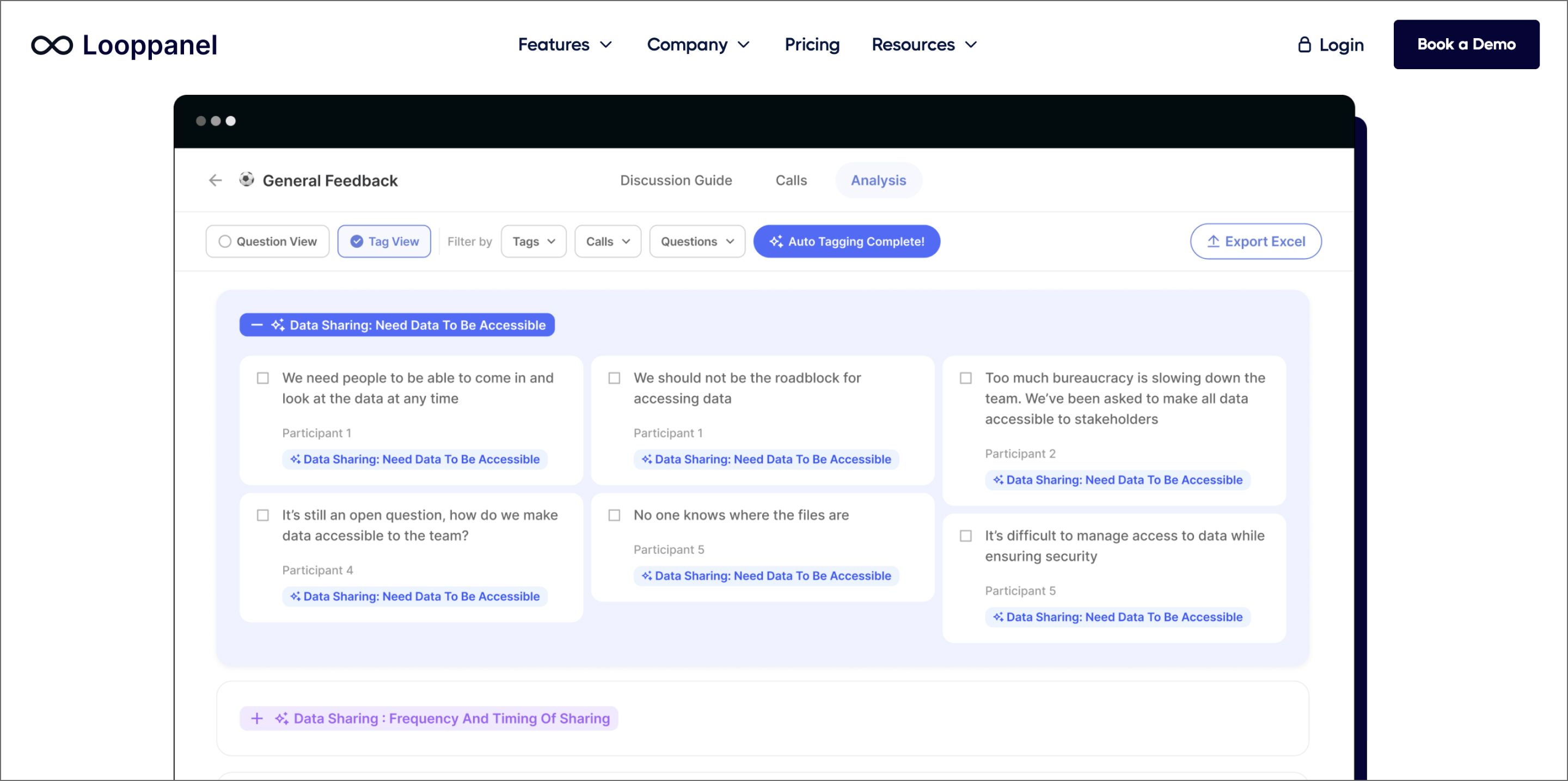Click the Looppanel brand name
This screenshot has width=1568, height=781.
coord(150,45)
